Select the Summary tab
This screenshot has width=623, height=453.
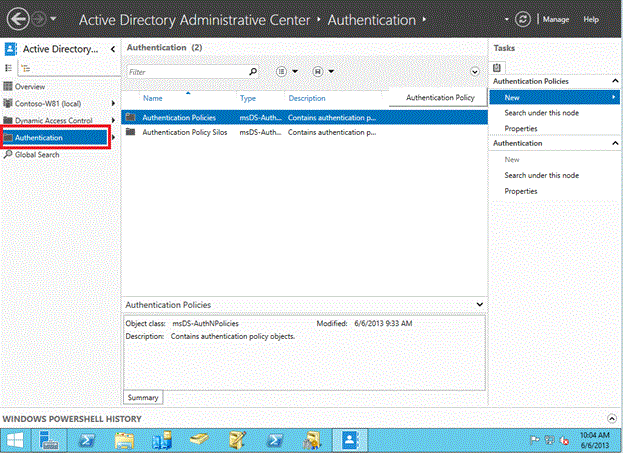pos(143,397)
